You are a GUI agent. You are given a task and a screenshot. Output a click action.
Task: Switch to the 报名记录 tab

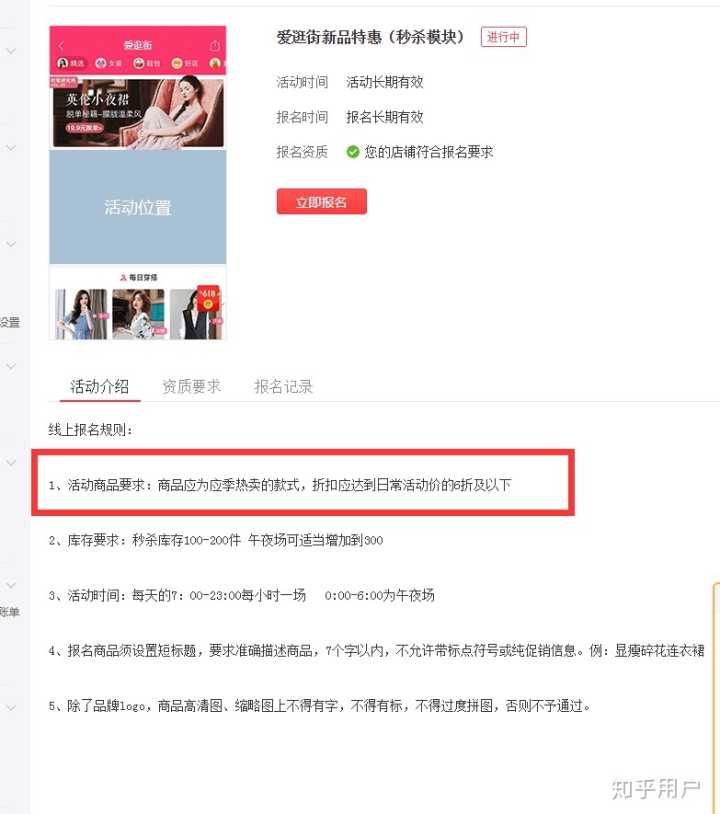click(283, 386)
